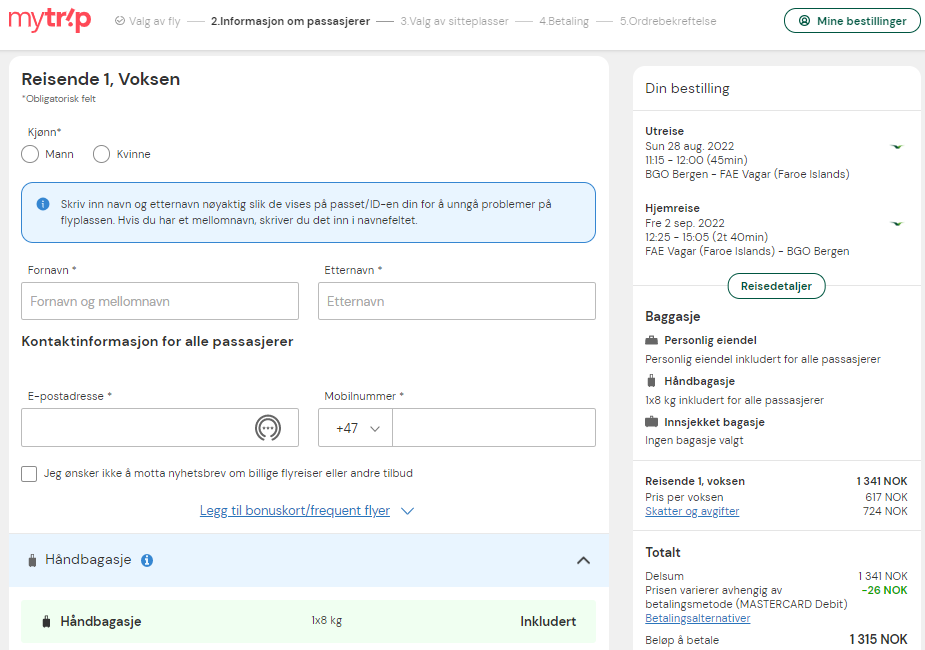
Task: Click the Inkludert label in hand baggage row
Action: pyautogui.click(x=548, y=621)
